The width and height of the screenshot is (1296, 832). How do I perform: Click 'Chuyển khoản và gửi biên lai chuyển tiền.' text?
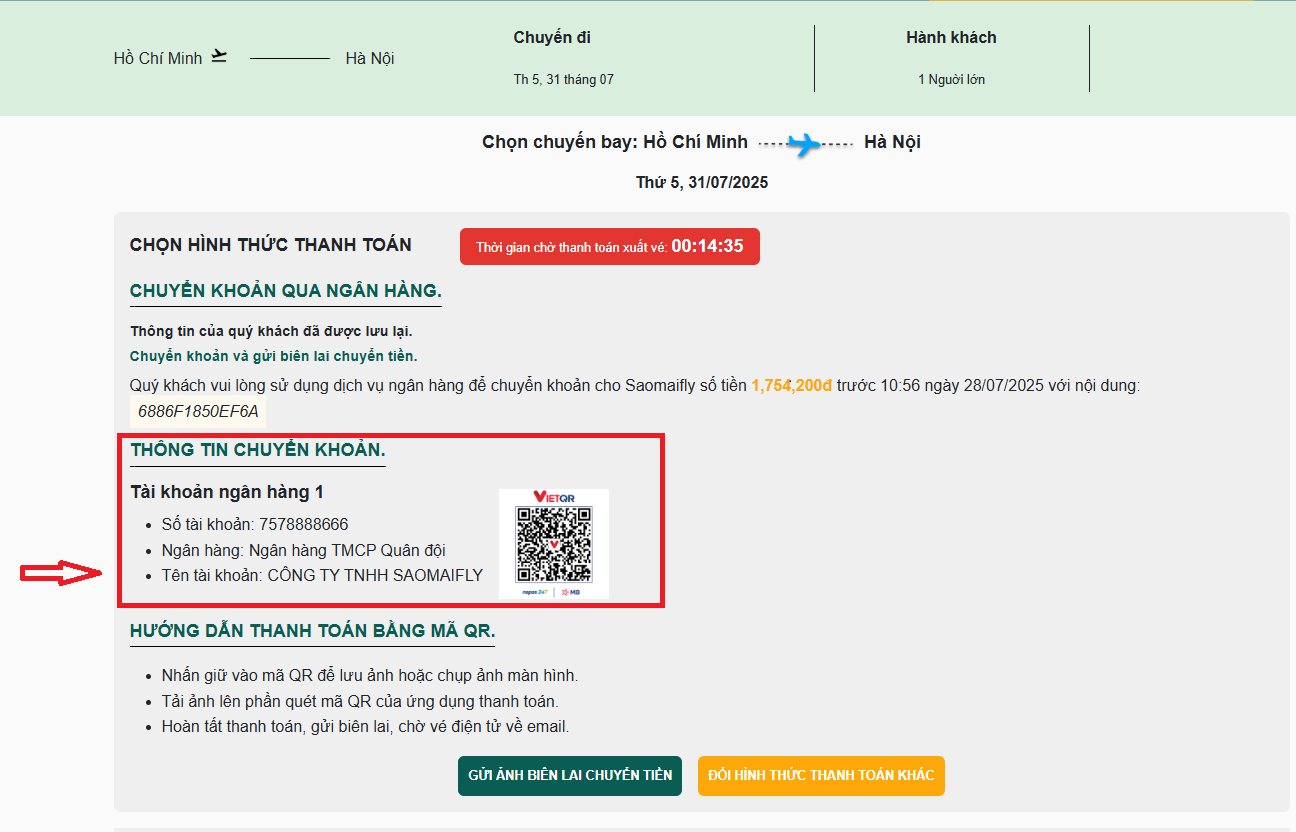coord(274,356)
